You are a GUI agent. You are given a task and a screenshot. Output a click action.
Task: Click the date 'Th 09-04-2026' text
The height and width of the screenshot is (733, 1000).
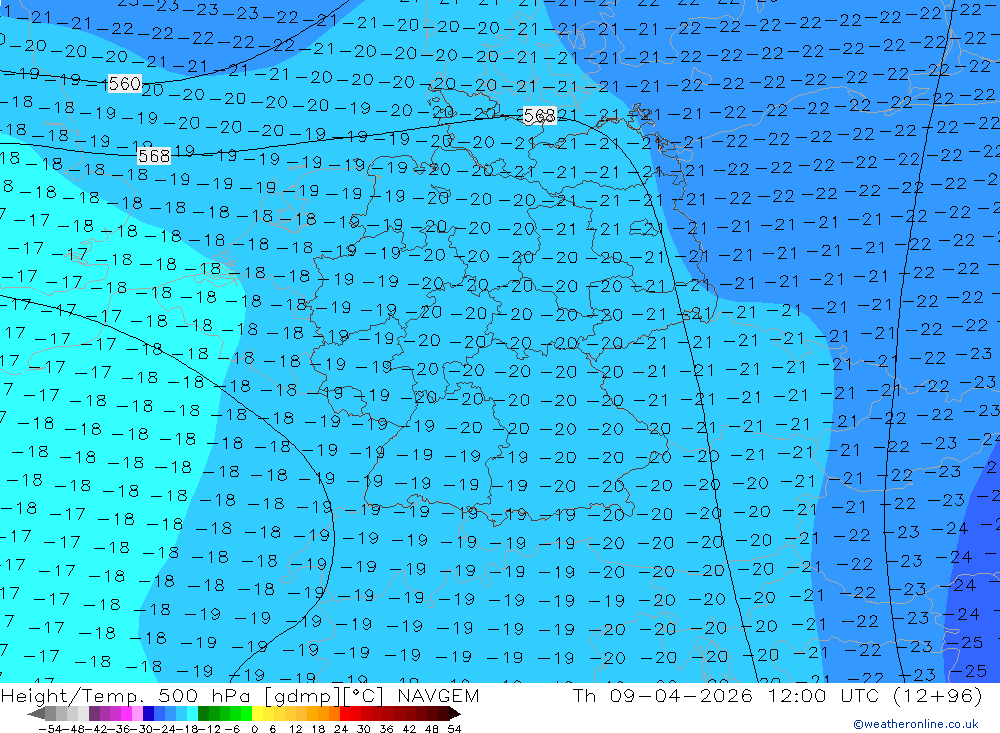point(662,695)
